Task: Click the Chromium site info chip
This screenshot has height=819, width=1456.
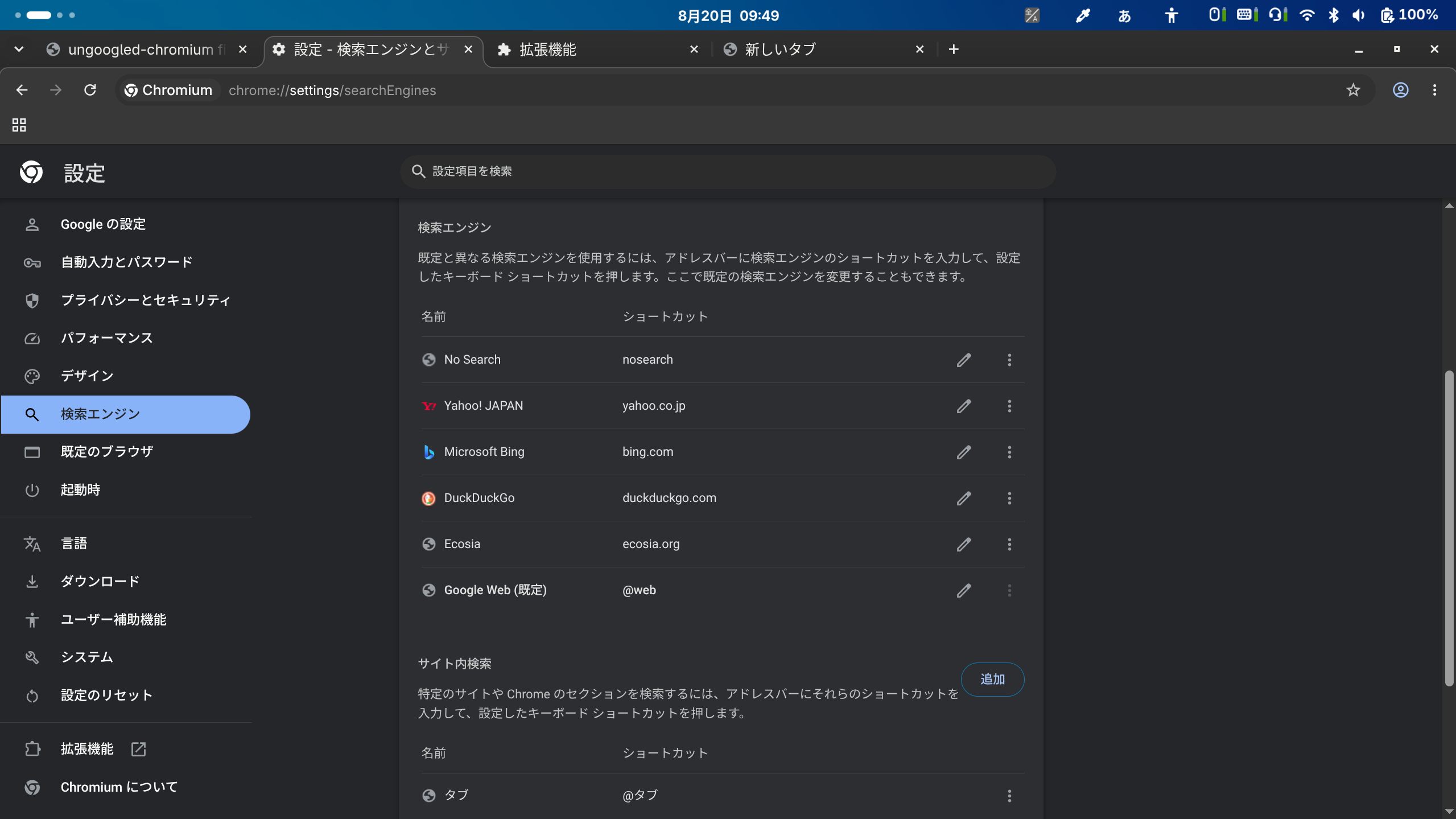Action: pyautogui.click(x=168, y=90)
